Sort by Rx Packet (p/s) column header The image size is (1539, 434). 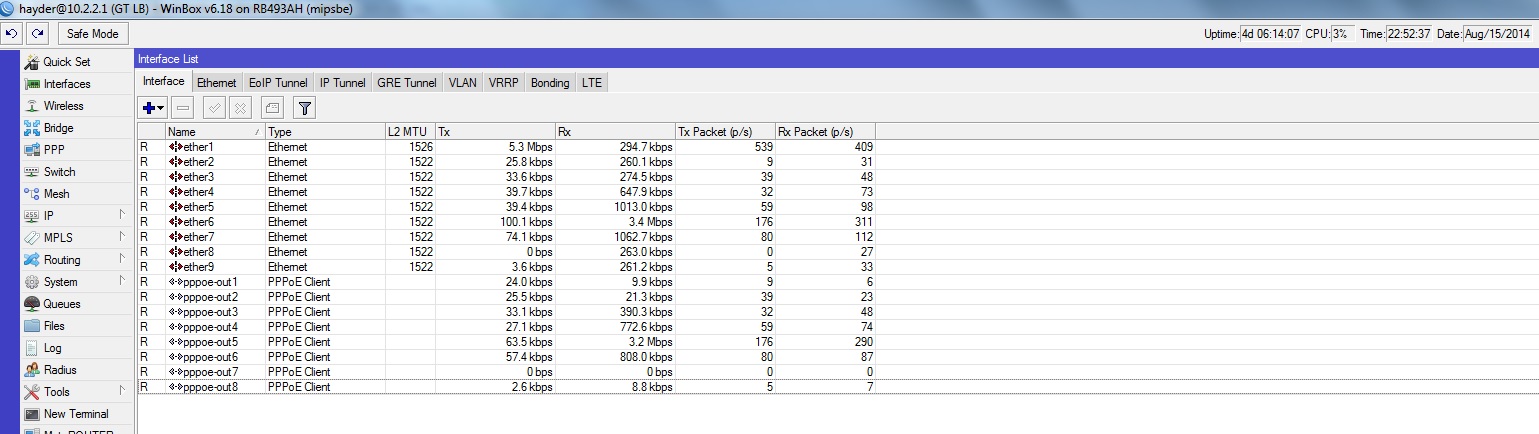click(x=825, y=132)
